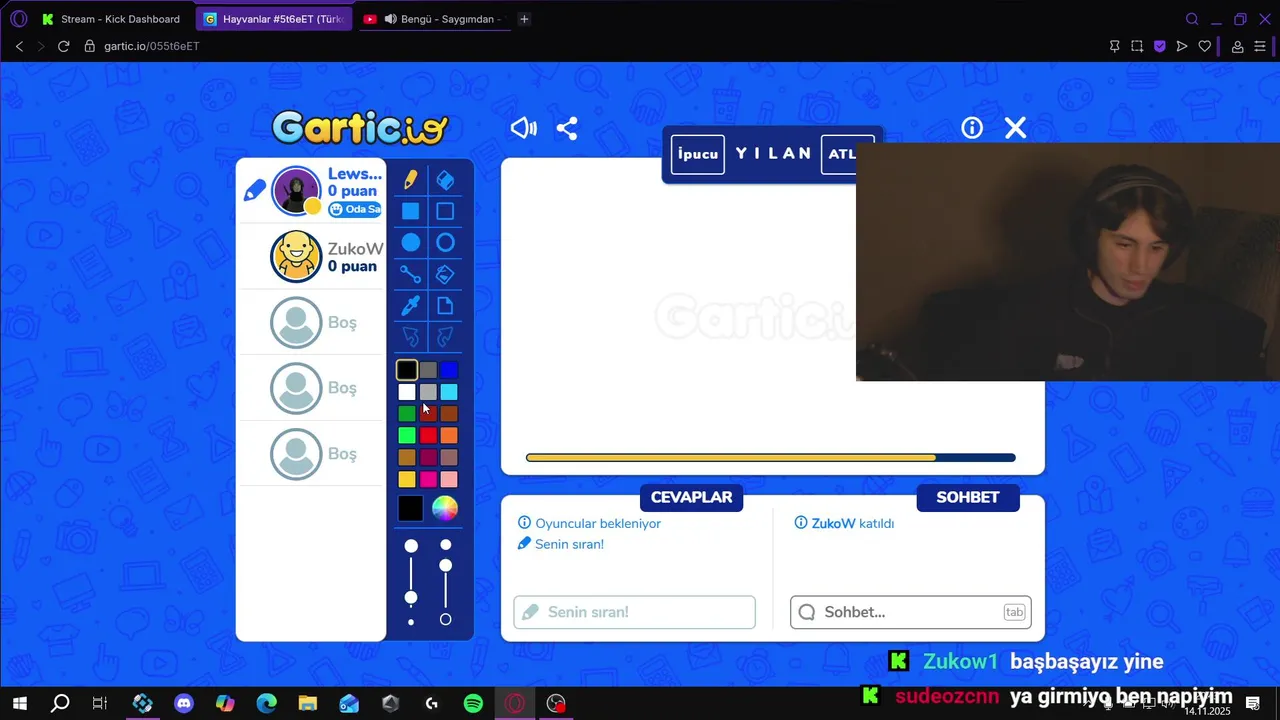Pick the black color swatch
Viewport: 1280px width, 720px height.
pyautogui.click(x=406, y=370)
